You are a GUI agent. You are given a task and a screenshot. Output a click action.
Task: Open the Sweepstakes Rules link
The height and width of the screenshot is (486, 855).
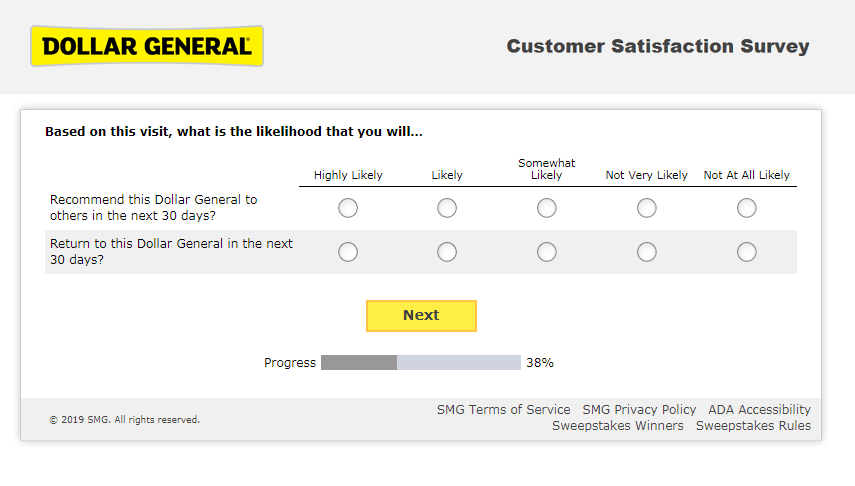pos(753,426)
